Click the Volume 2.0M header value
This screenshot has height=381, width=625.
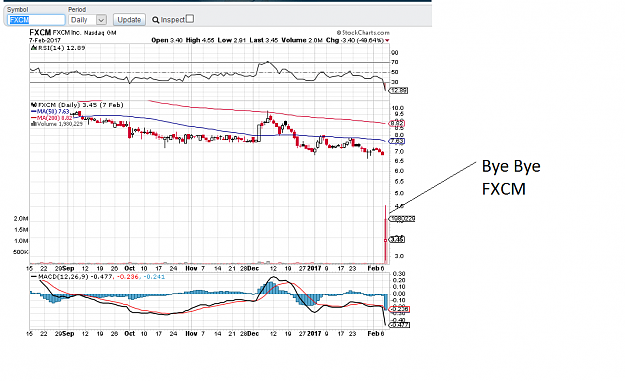tap(301, 40)
